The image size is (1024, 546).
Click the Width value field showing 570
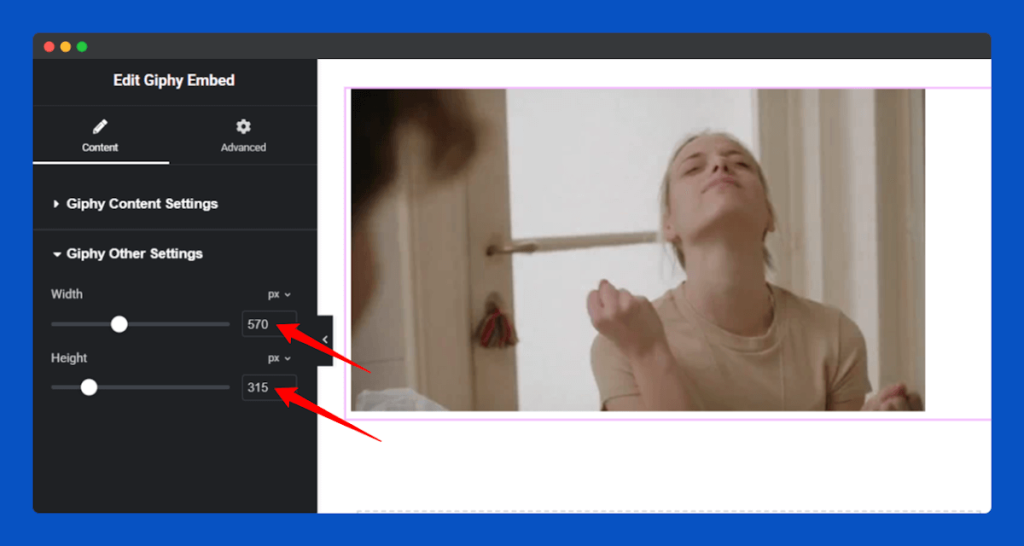click(x=269, y=324)
